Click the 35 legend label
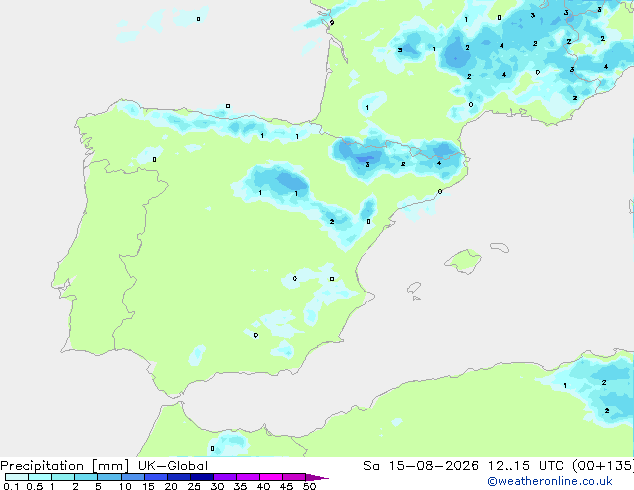 tap(240, 486)
